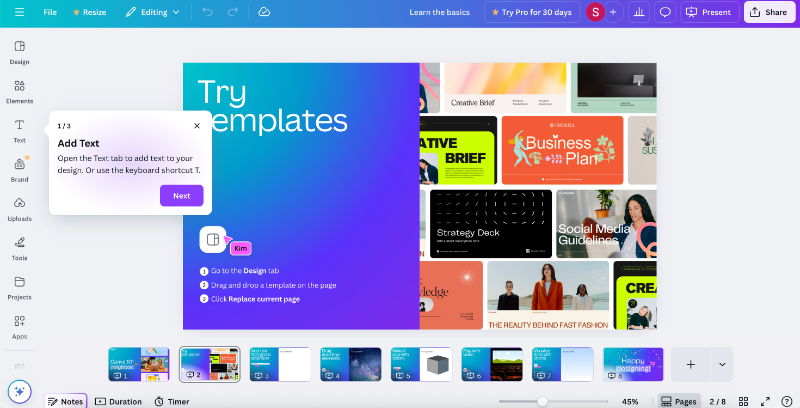Enter fullscreen mode via expand arrows icon
This screenshot has width=800, height=408.
click(x=765, y=401)
